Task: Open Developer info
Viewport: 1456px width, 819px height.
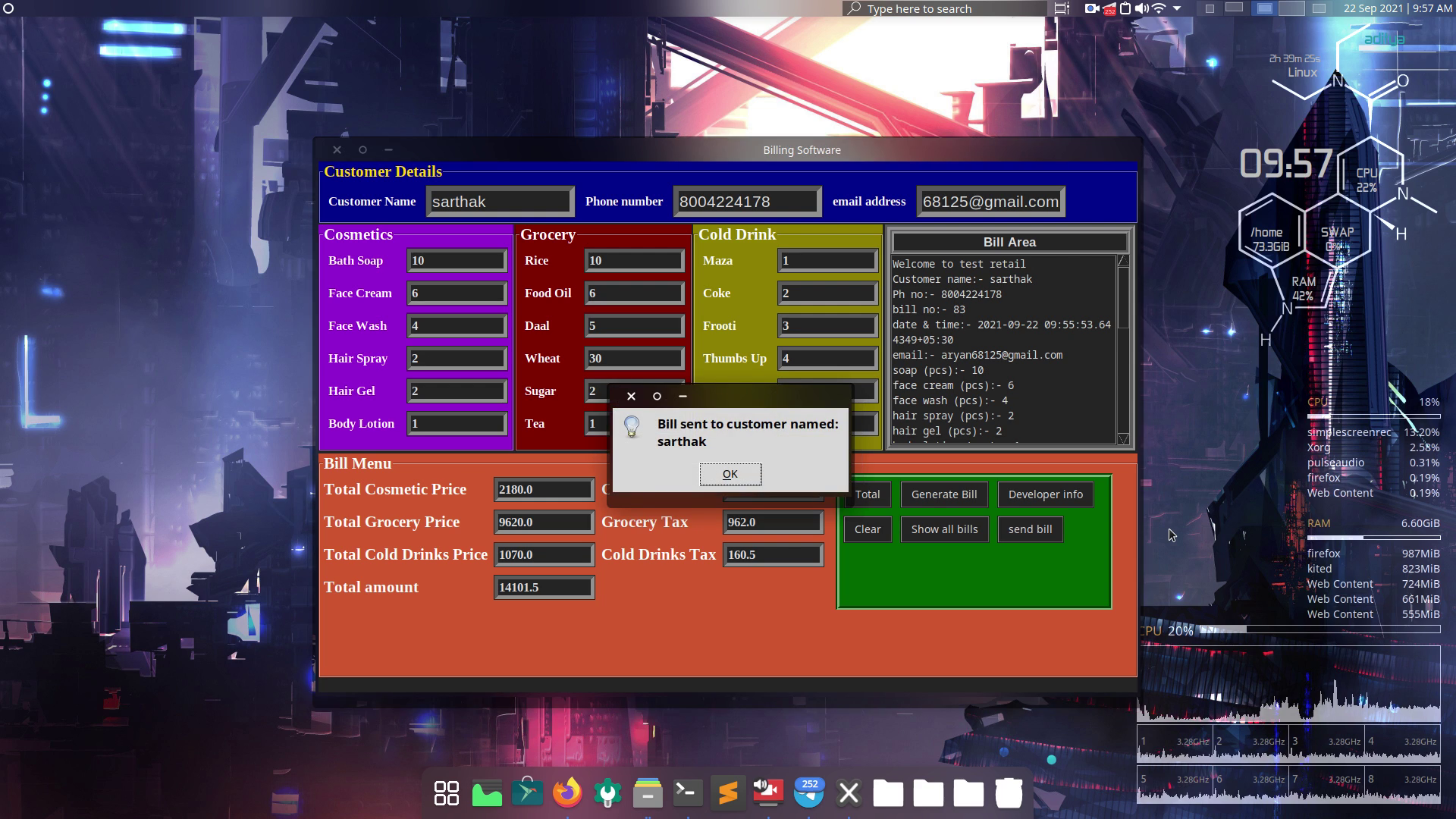Action: click(1046, 494)
